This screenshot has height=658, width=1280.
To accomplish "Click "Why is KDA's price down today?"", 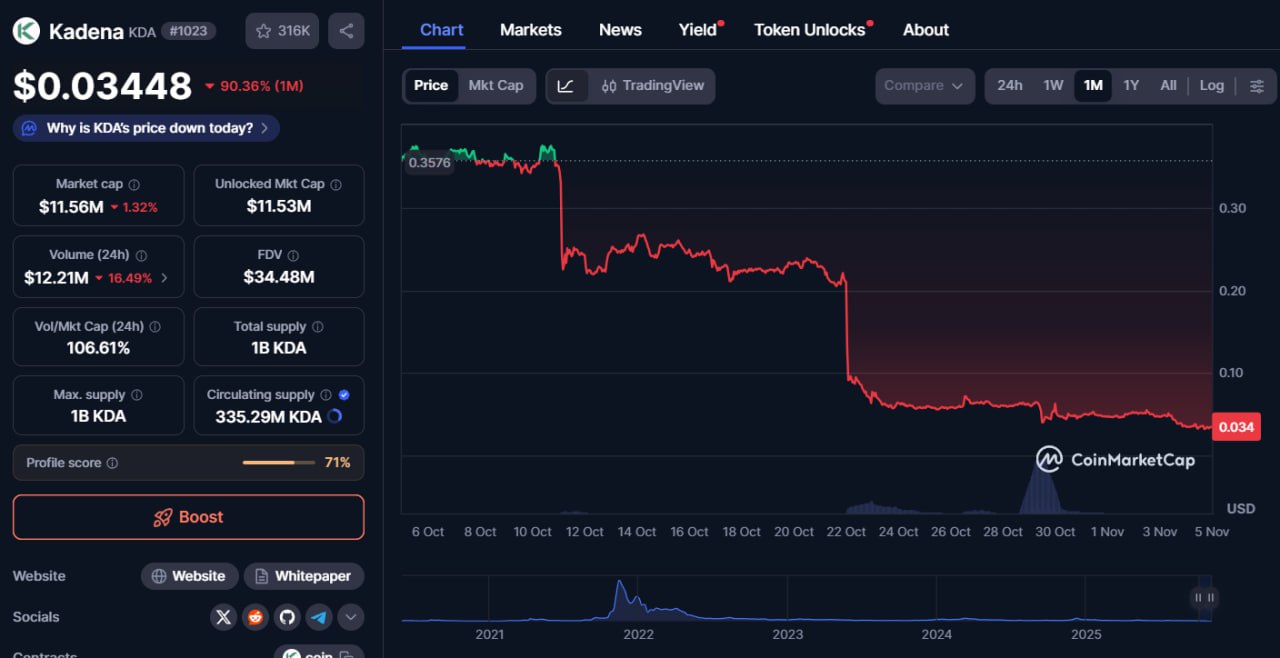I will pos(146,128).
